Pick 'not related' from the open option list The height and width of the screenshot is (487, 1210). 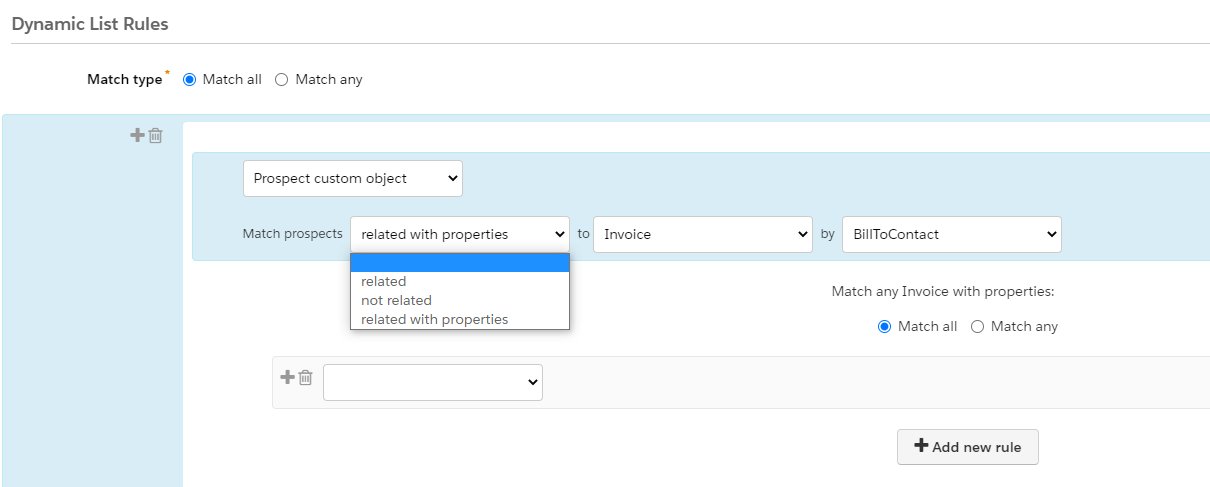pos(396,301)
